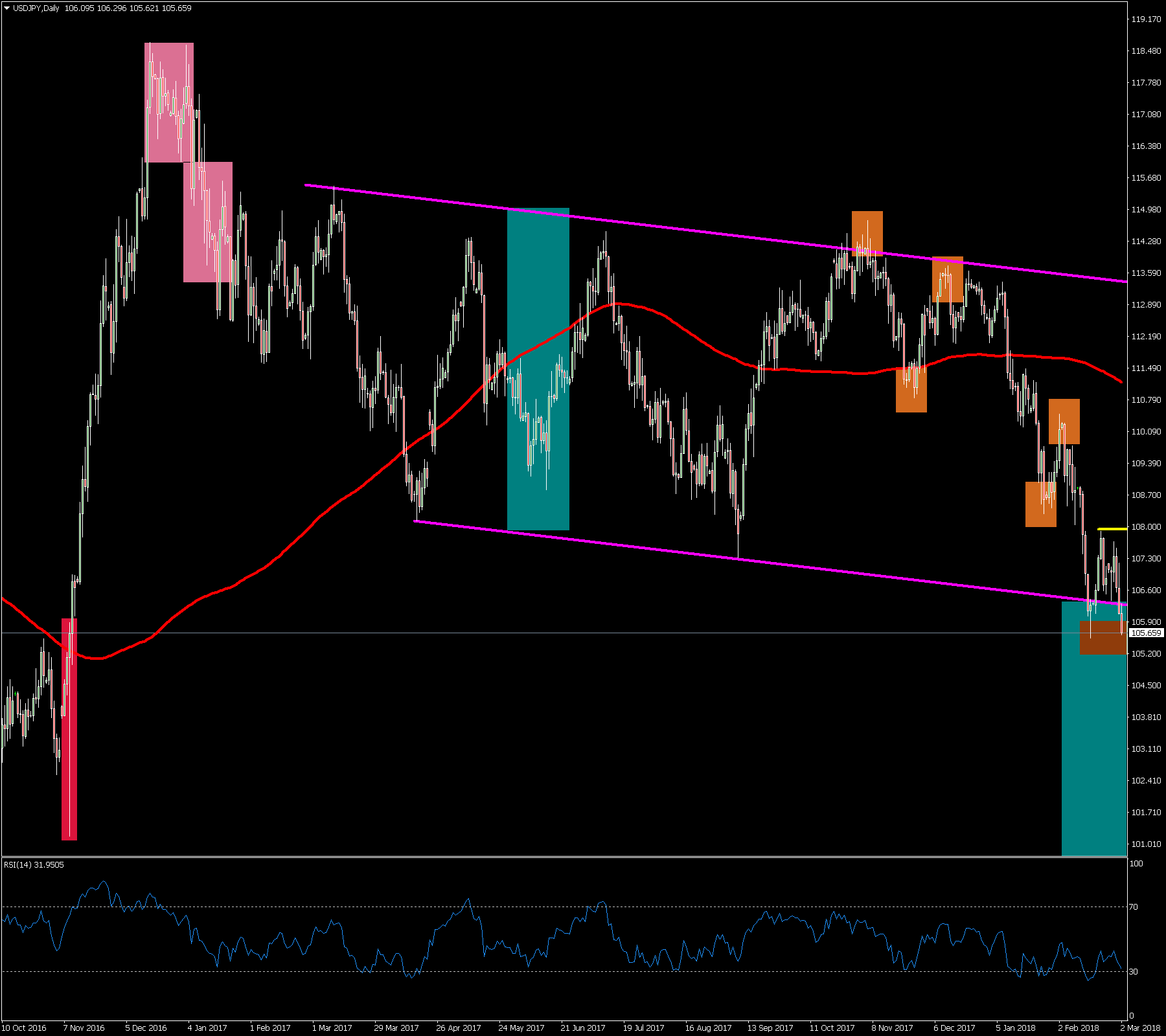Click the divider between chart and RSI panel

[x=564, y=857]
